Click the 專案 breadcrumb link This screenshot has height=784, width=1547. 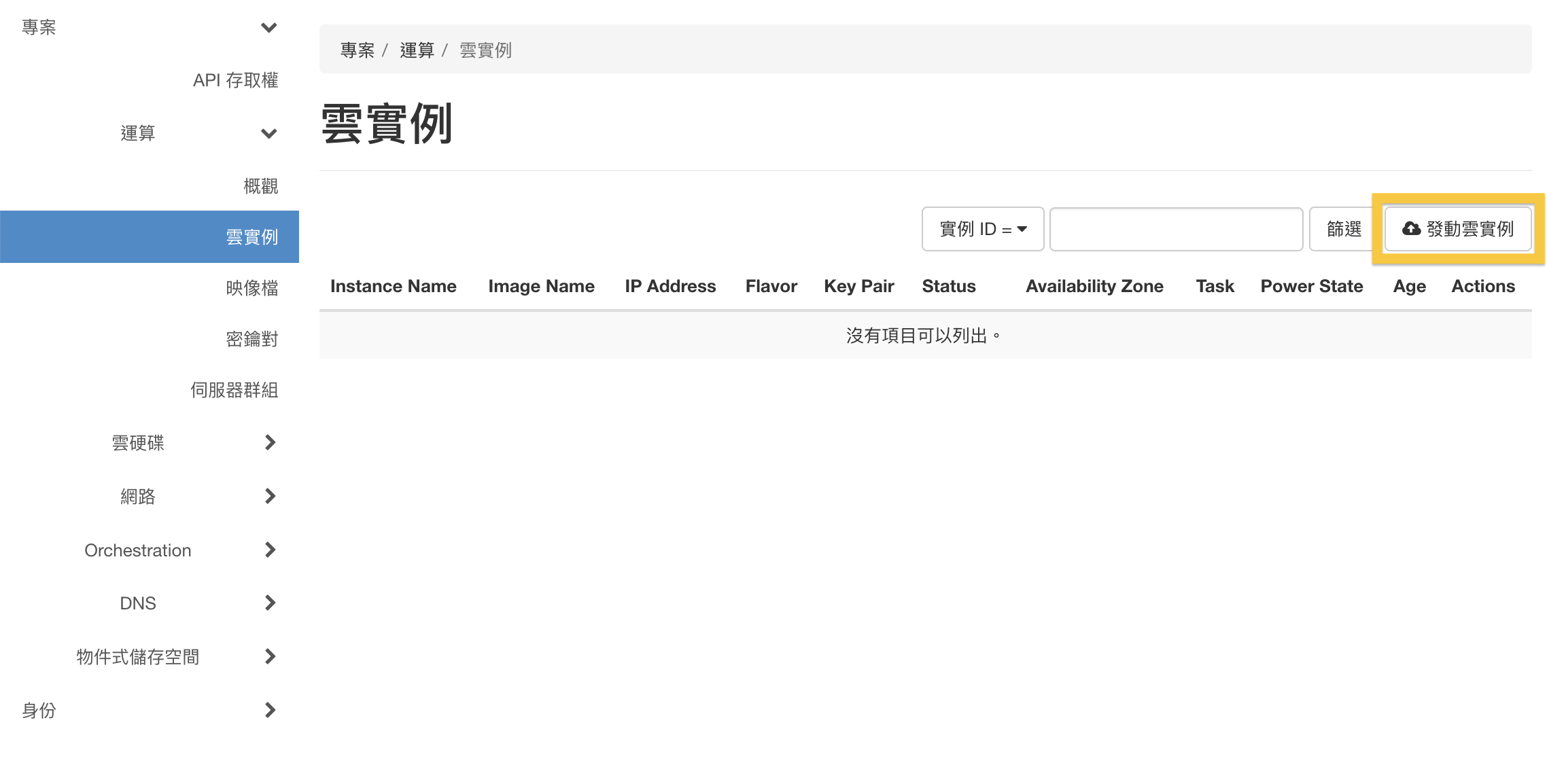click(357, 50)
